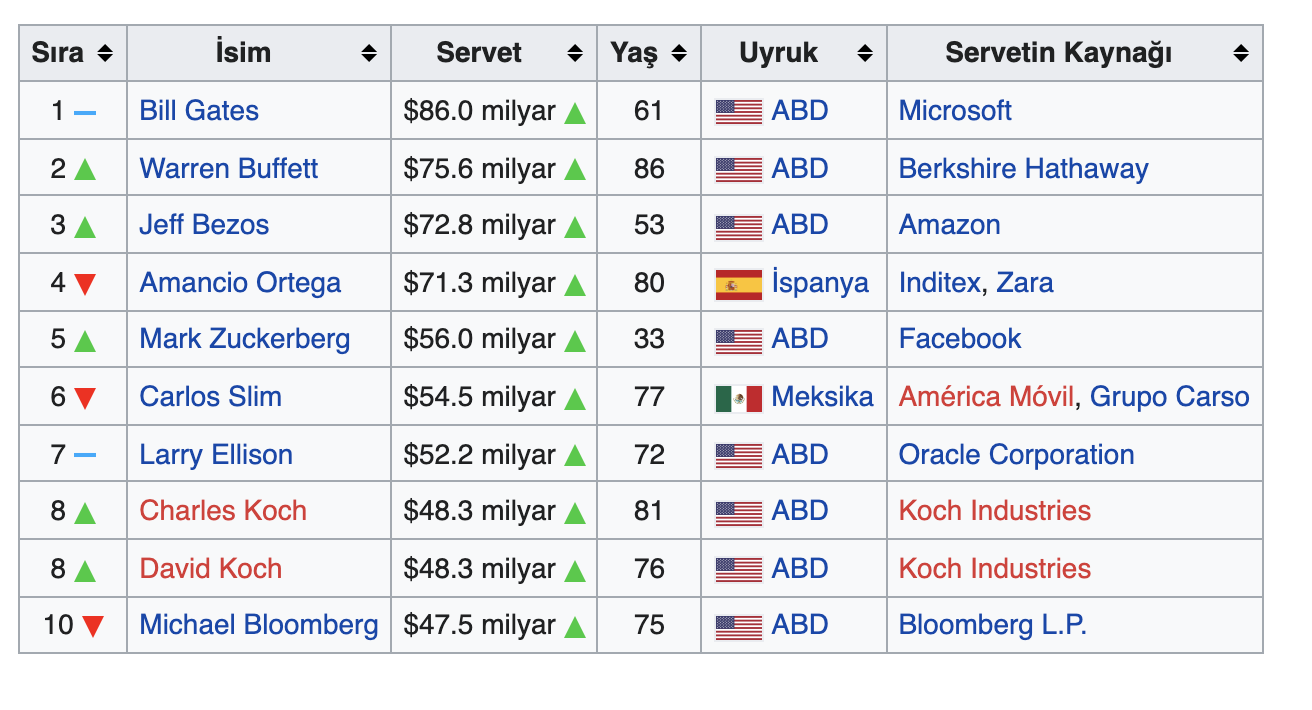Click green triangle after $86.0 milyar
1312x710 pixels.
click(x=574, y=113)
